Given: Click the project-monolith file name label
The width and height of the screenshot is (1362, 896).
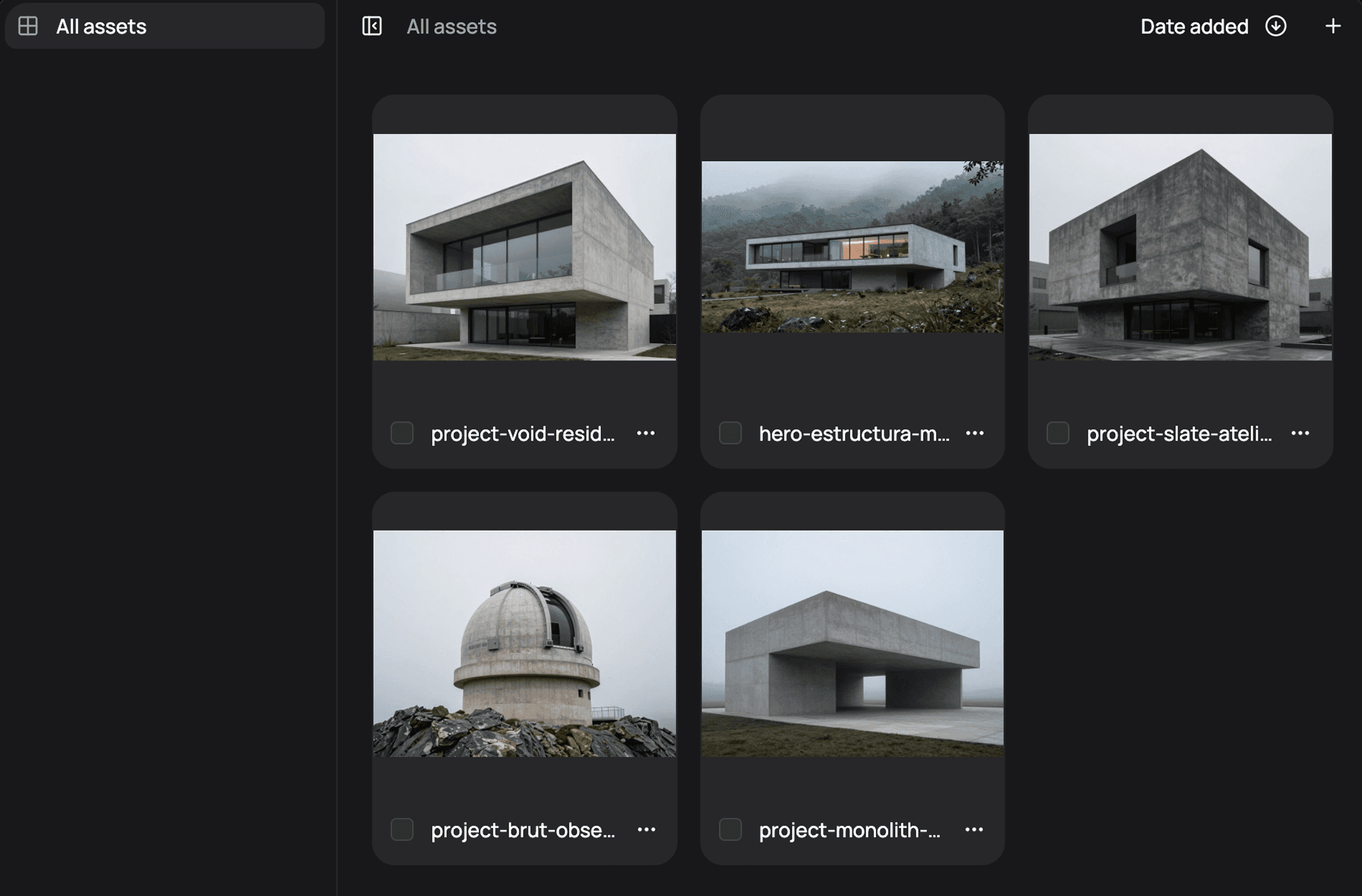Looking at the screenshot, I should [x=849, y=829].
